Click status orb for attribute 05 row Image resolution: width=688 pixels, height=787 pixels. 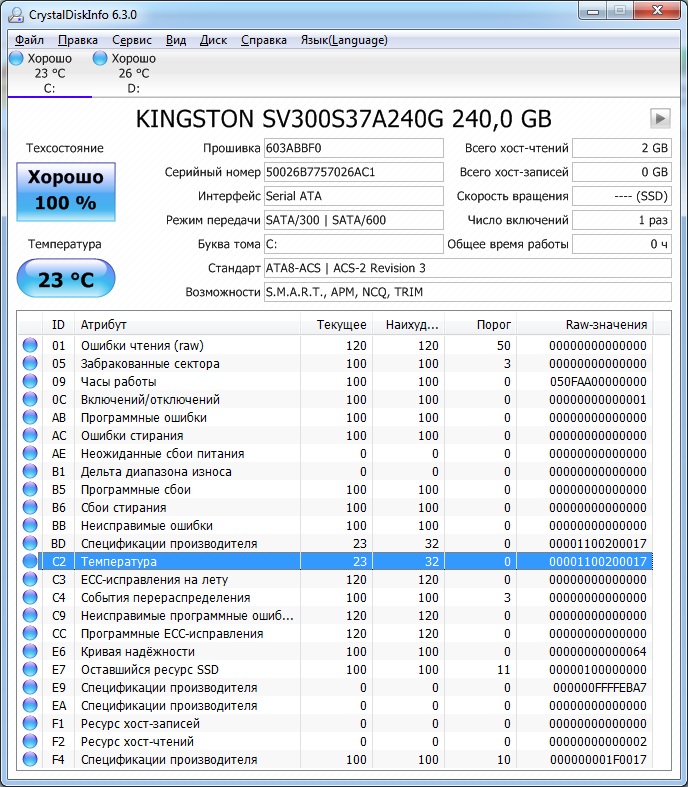point(30,363)
